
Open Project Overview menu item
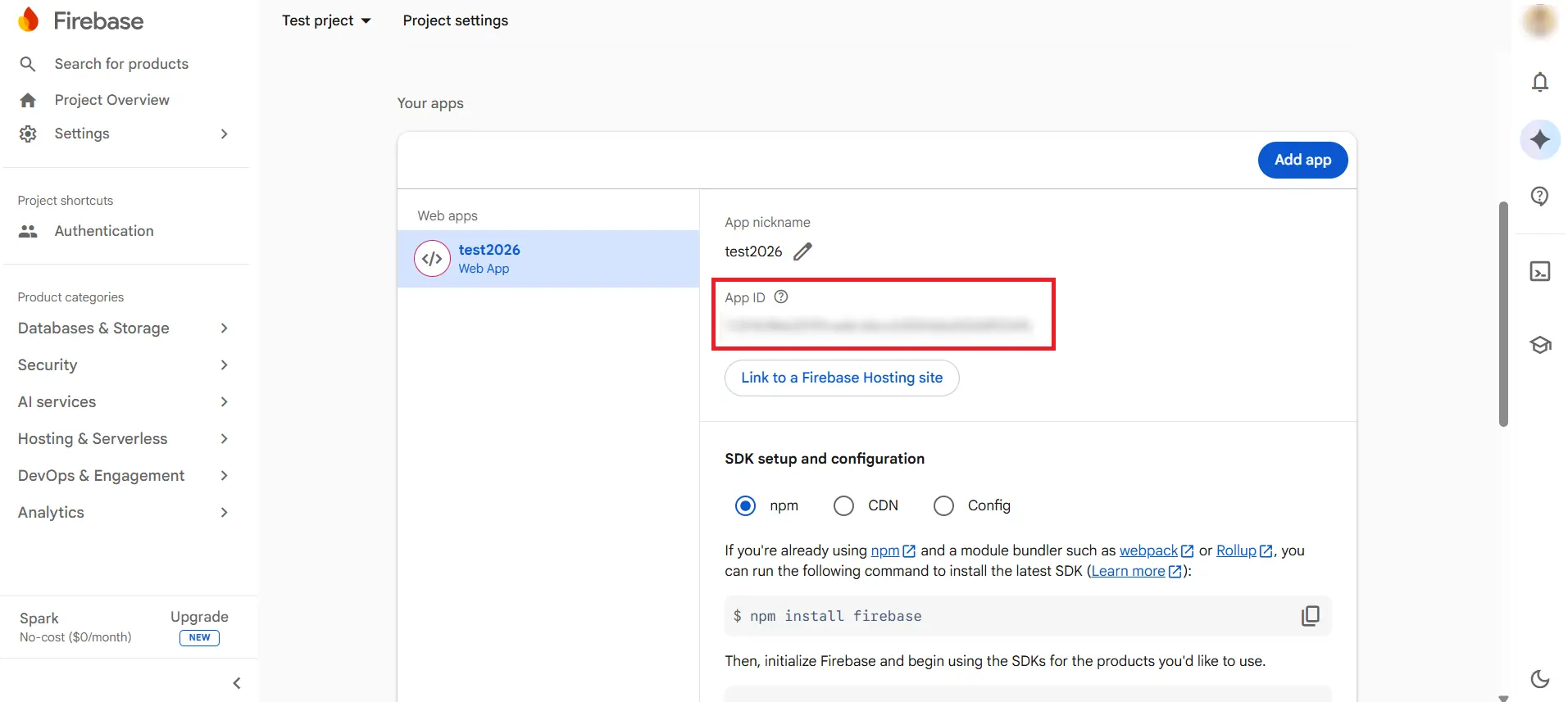click(112, 100)
